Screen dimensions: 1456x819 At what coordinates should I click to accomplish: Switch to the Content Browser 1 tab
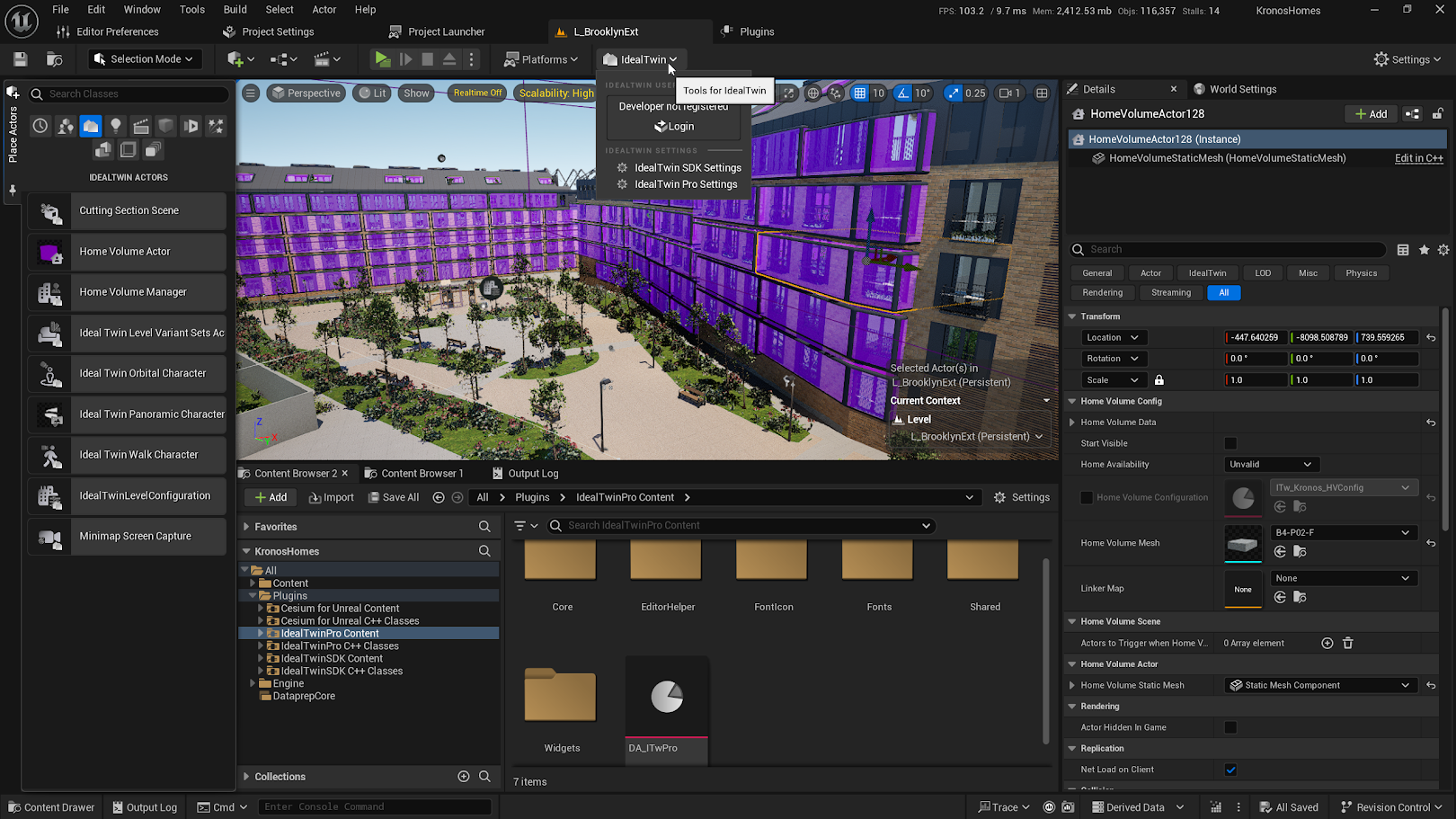click(x=414, y=474)
